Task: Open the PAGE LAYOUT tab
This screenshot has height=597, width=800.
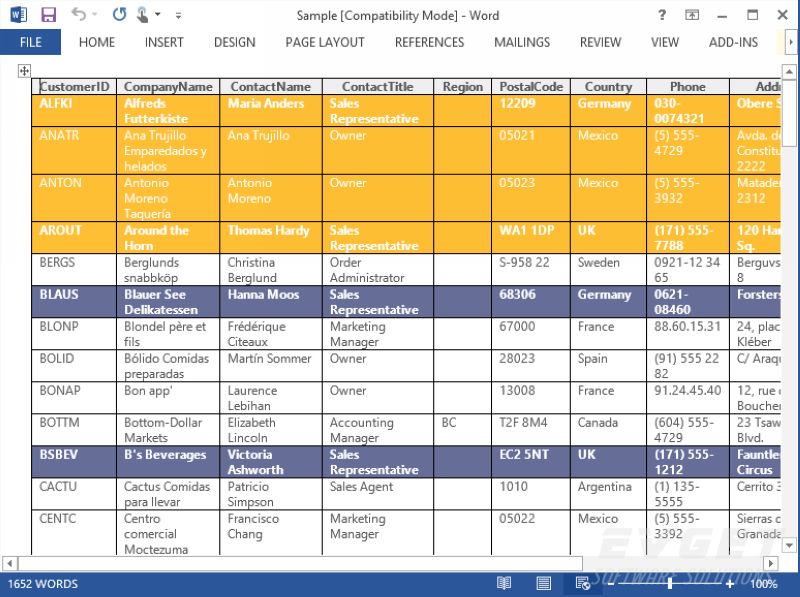Action: tap(325, 42)
